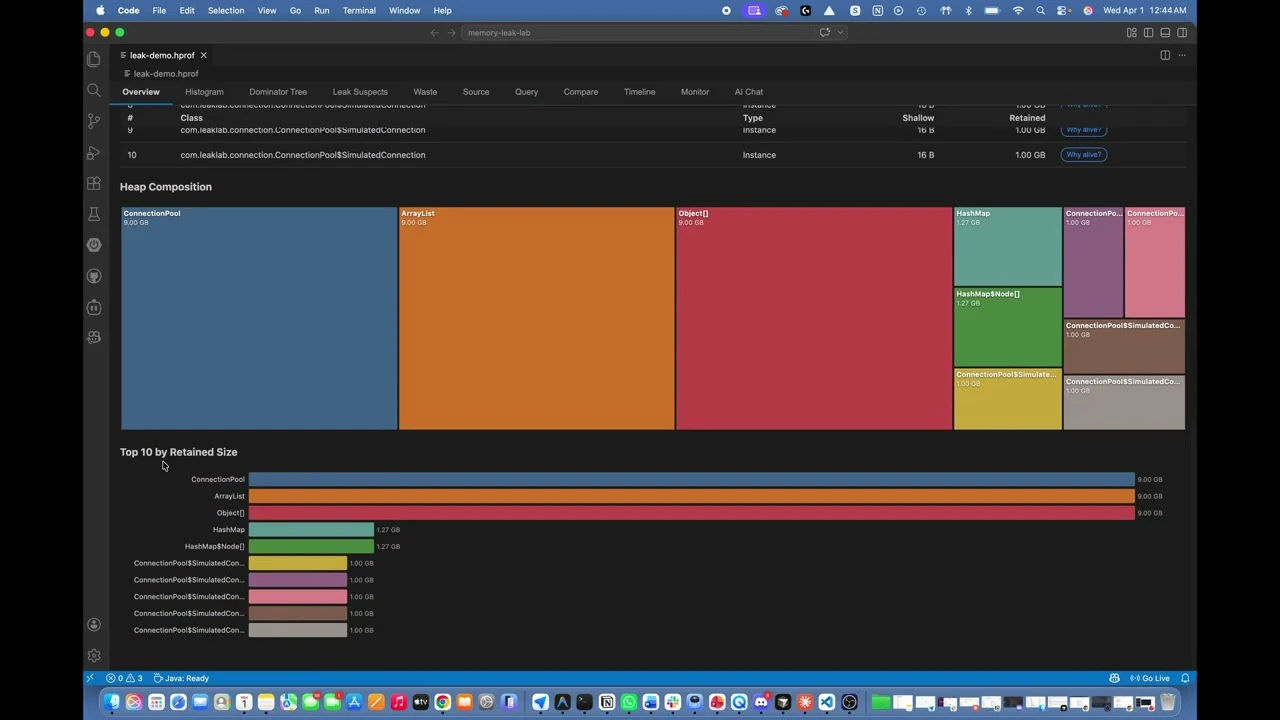The height and width of the screenshot is (720, 1280).
Task: Open Copilot chat icon in title bar
Action: click(825, 32)
